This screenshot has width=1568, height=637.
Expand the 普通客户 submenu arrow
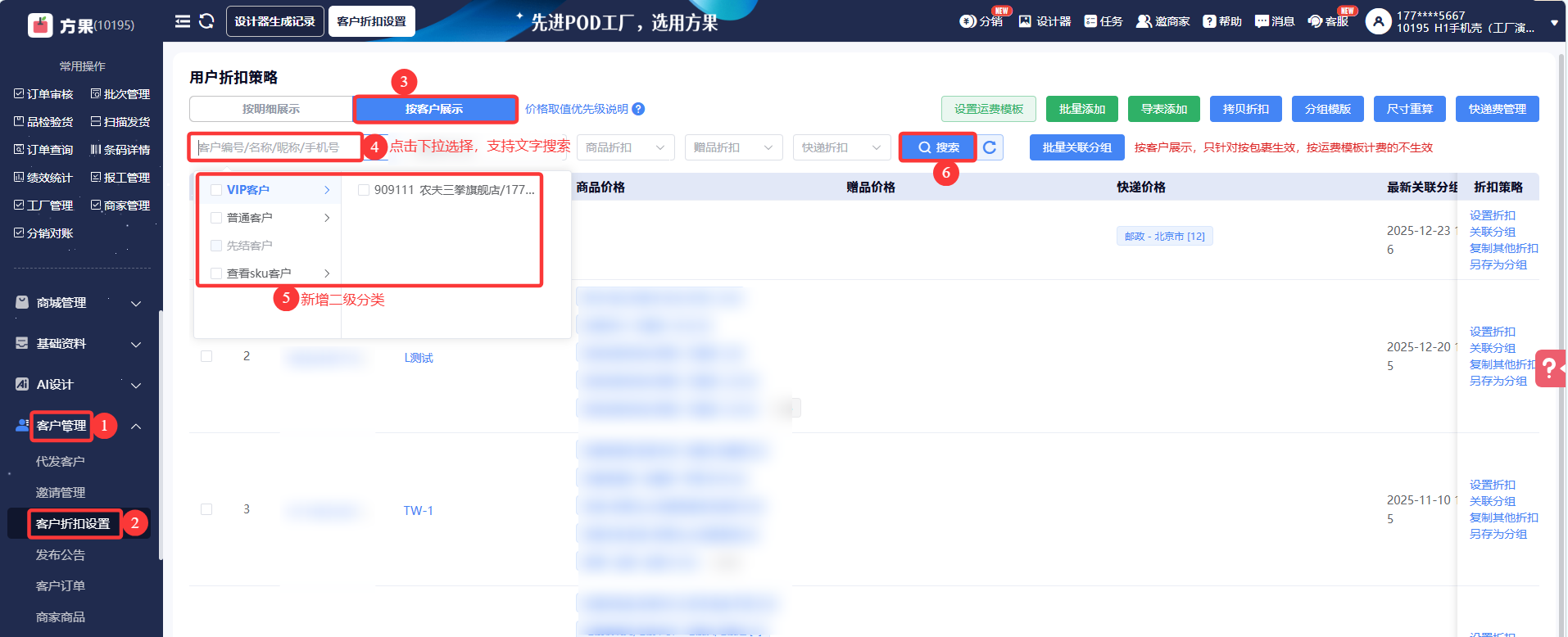pyautogui.click(x=327, y=218)
